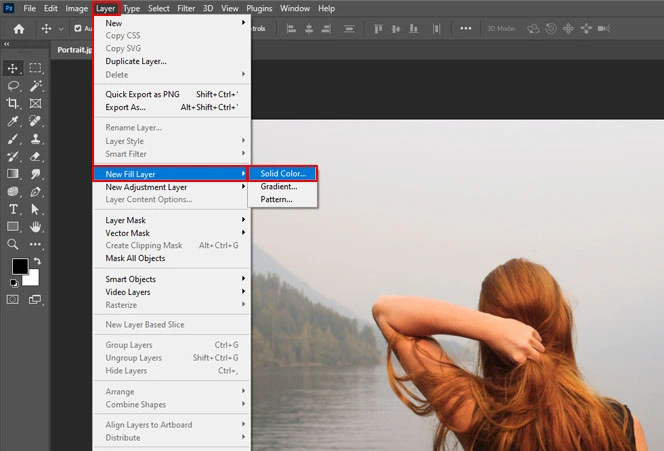This screenshot has width=664, height=451.
Task: Activate the Horizontal Type tool
Action: (13, 209)
